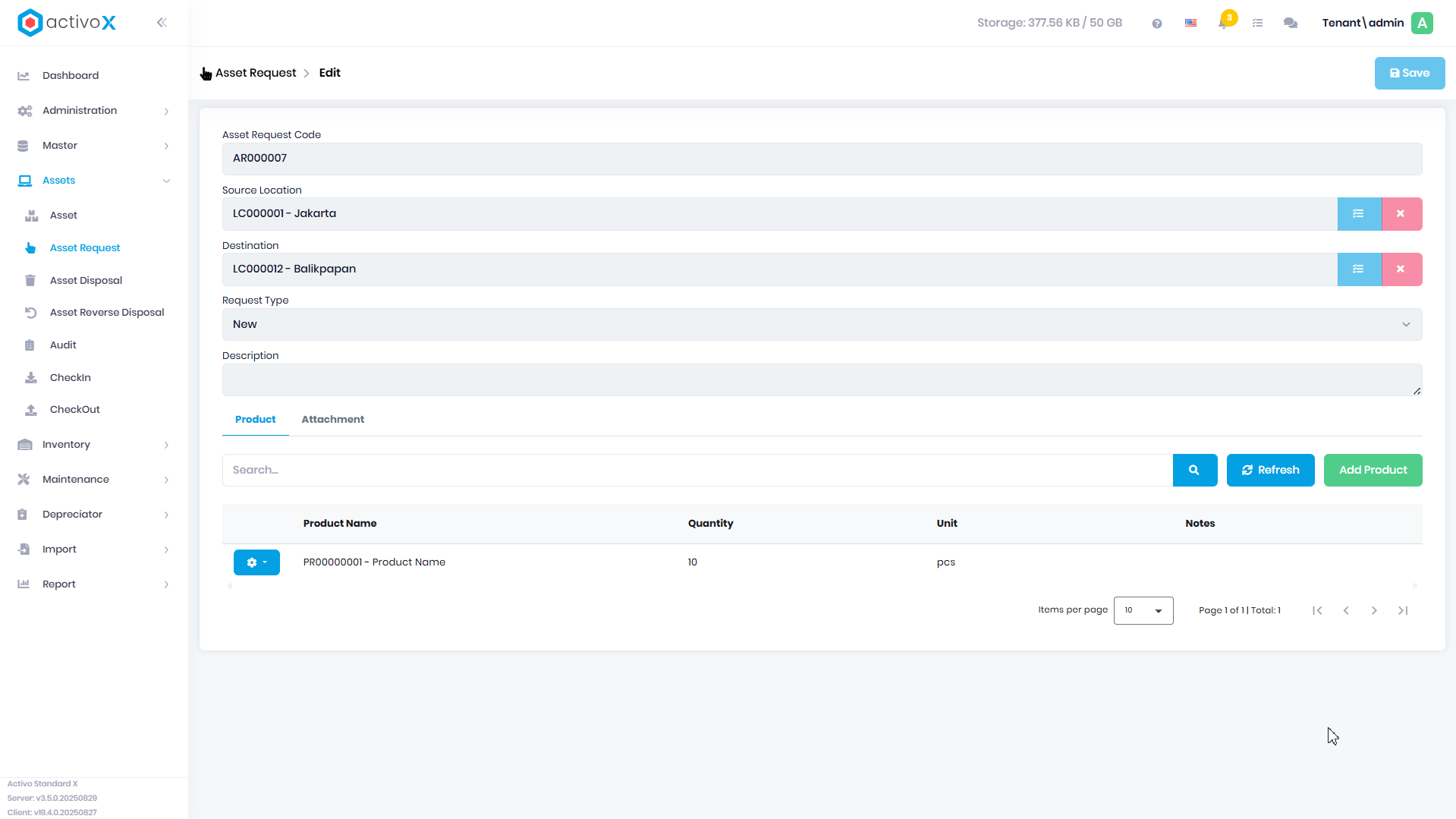Open gear action menu for PR00000001 row

[x=256, y=562]
